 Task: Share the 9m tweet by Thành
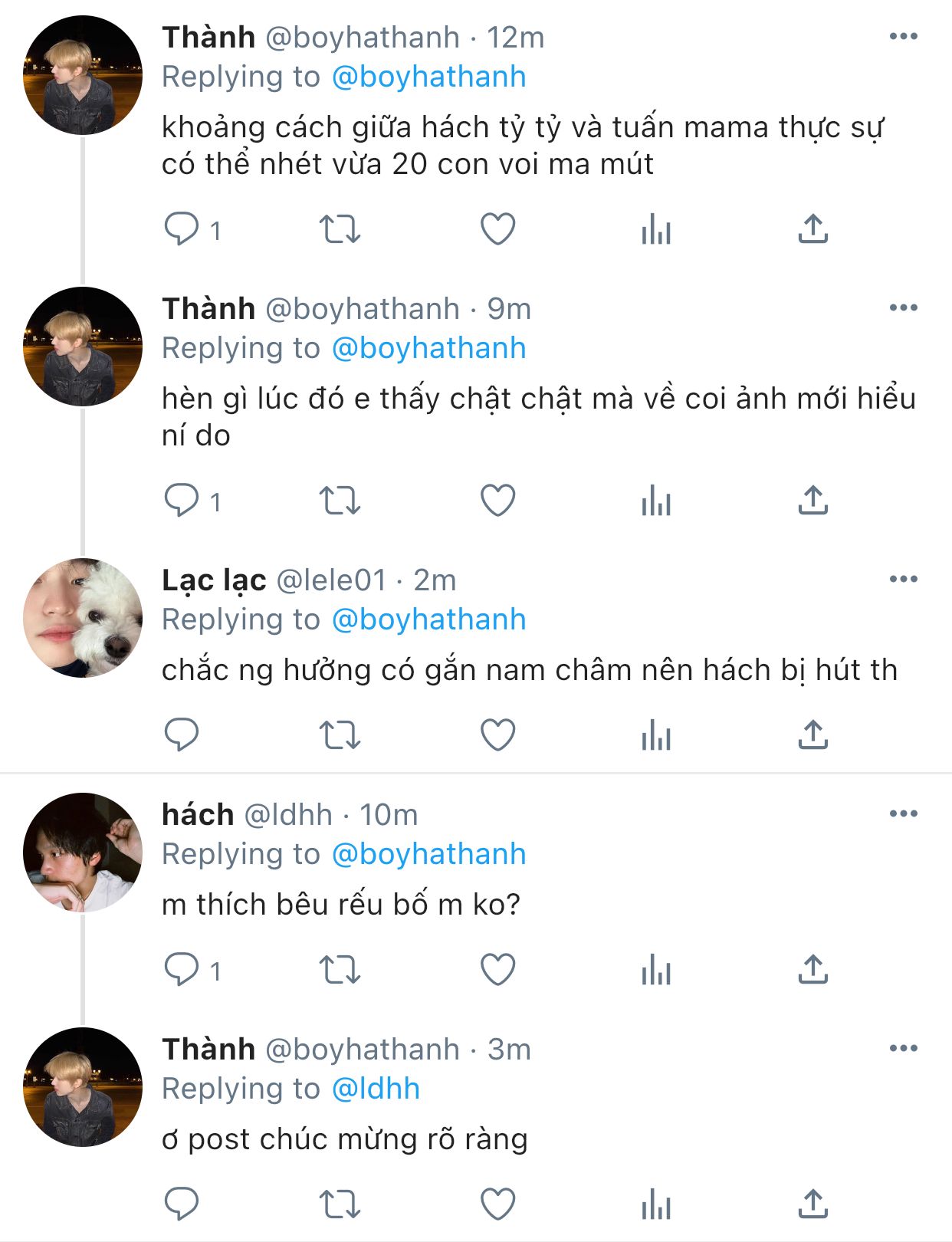812,501
